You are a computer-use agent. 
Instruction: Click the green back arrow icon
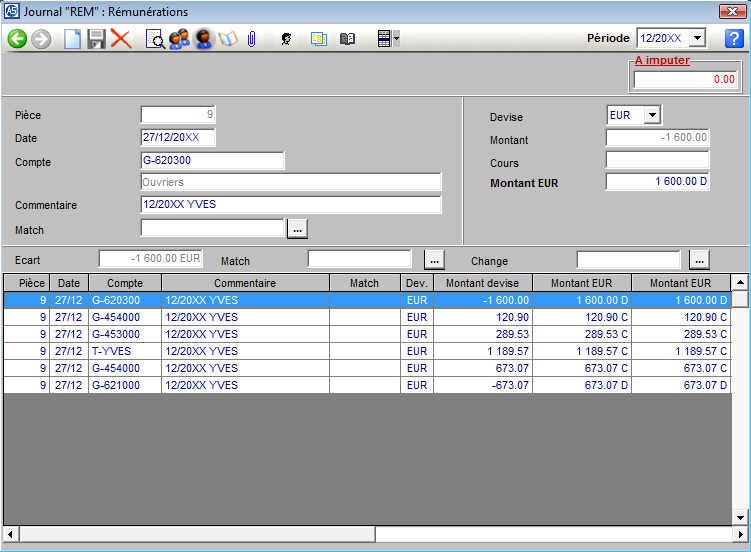point(17,39)
